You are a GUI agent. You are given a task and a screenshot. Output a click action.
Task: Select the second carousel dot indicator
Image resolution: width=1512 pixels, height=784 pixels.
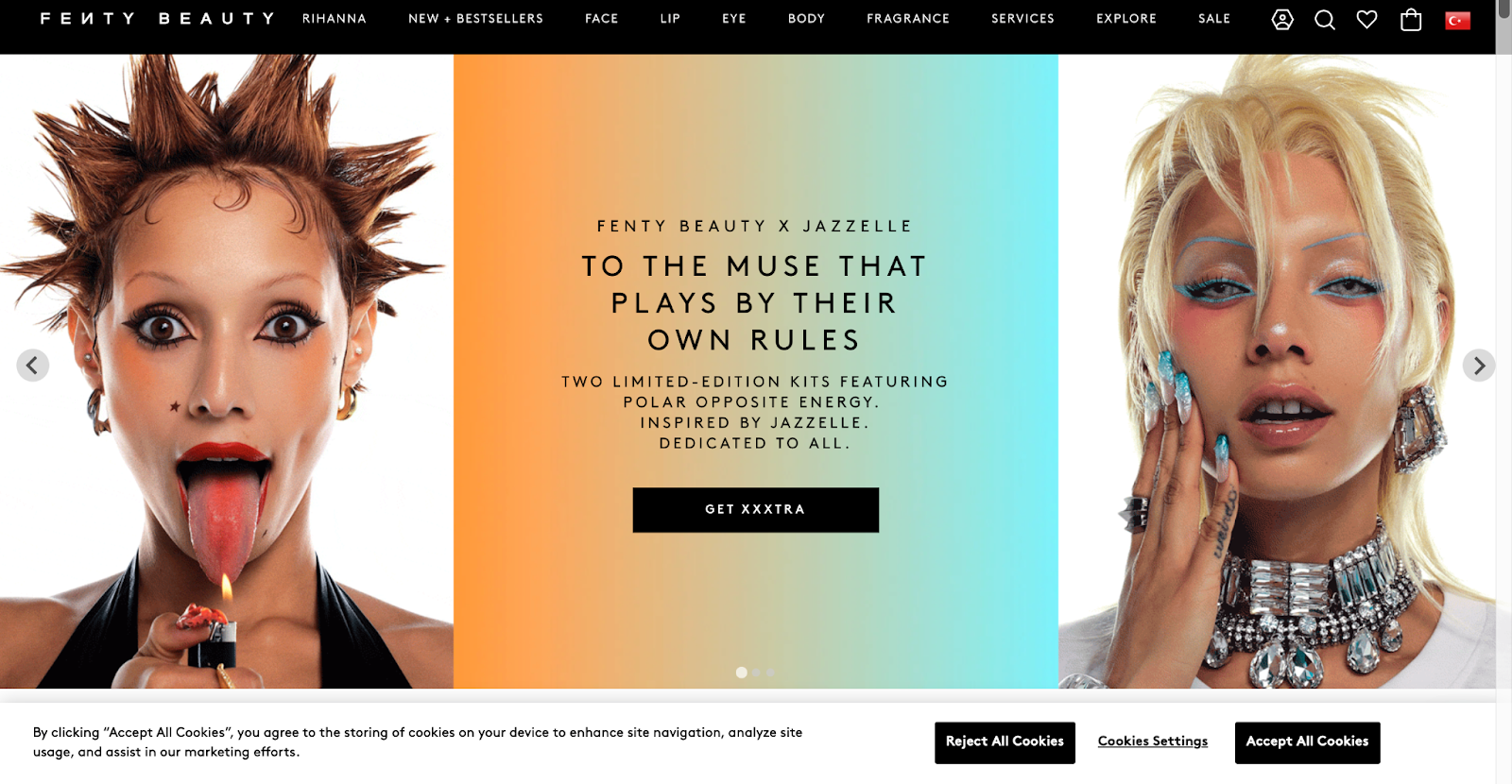coord(757,673)
